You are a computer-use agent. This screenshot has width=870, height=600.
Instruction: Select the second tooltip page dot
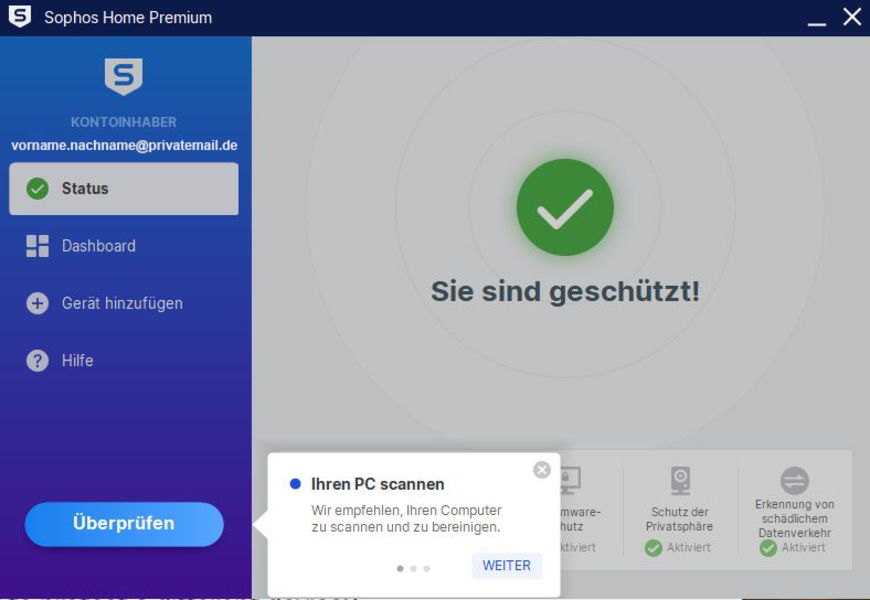tap(413, 568)
